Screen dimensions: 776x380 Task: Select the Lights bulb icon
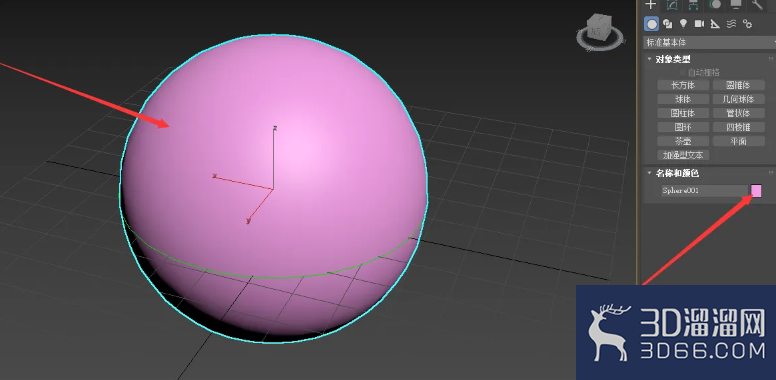click(x=683, y=24)
